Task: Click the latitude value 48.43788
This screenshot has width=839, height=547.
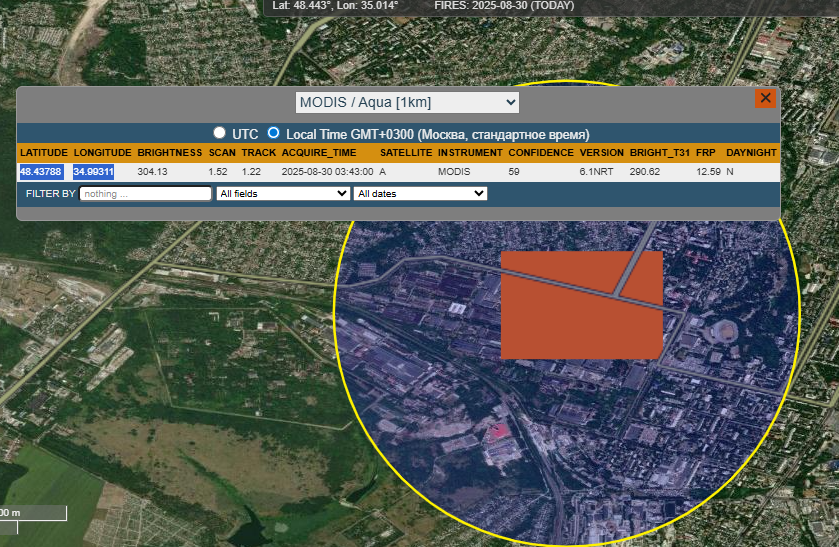Action: (41, 172)
